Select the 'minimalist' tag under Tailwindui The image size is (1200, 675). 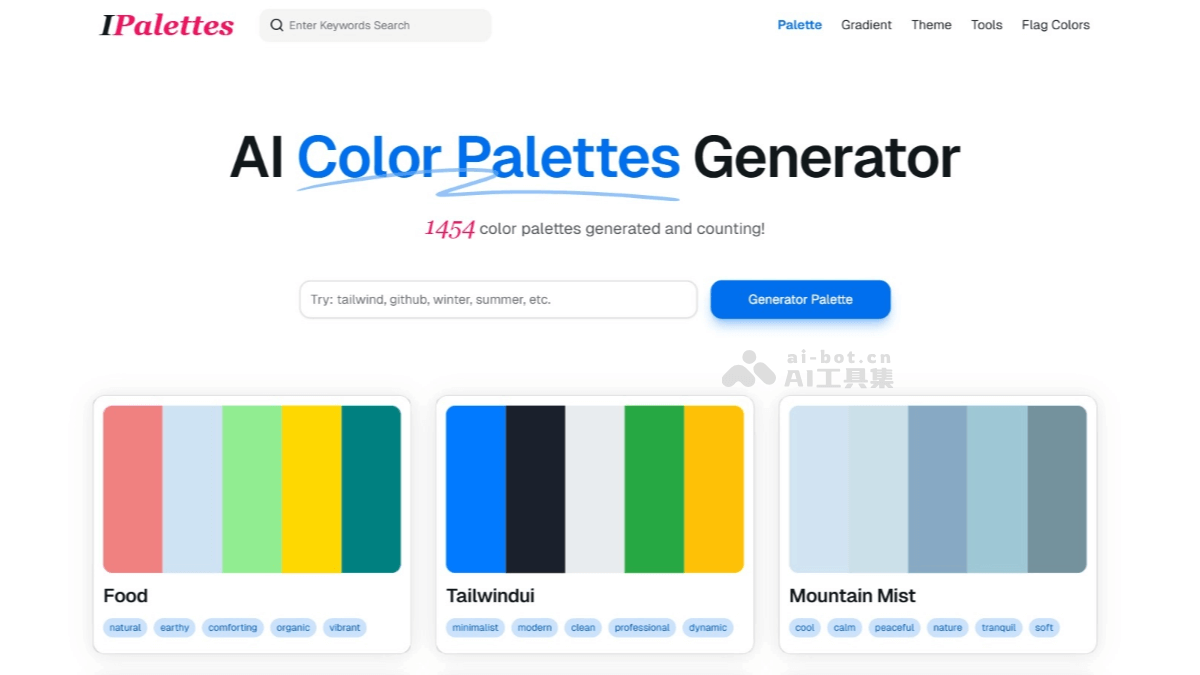475,627
